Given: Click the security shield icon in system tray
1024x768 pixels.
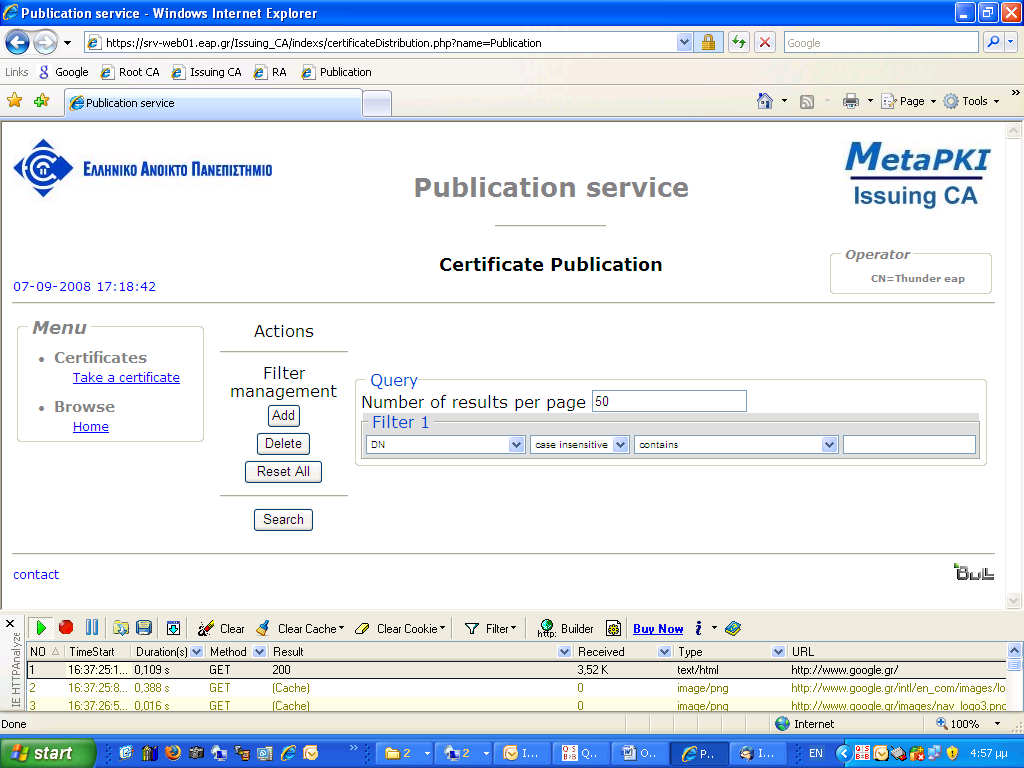Looking at the screenshot, I should point(952,753).
